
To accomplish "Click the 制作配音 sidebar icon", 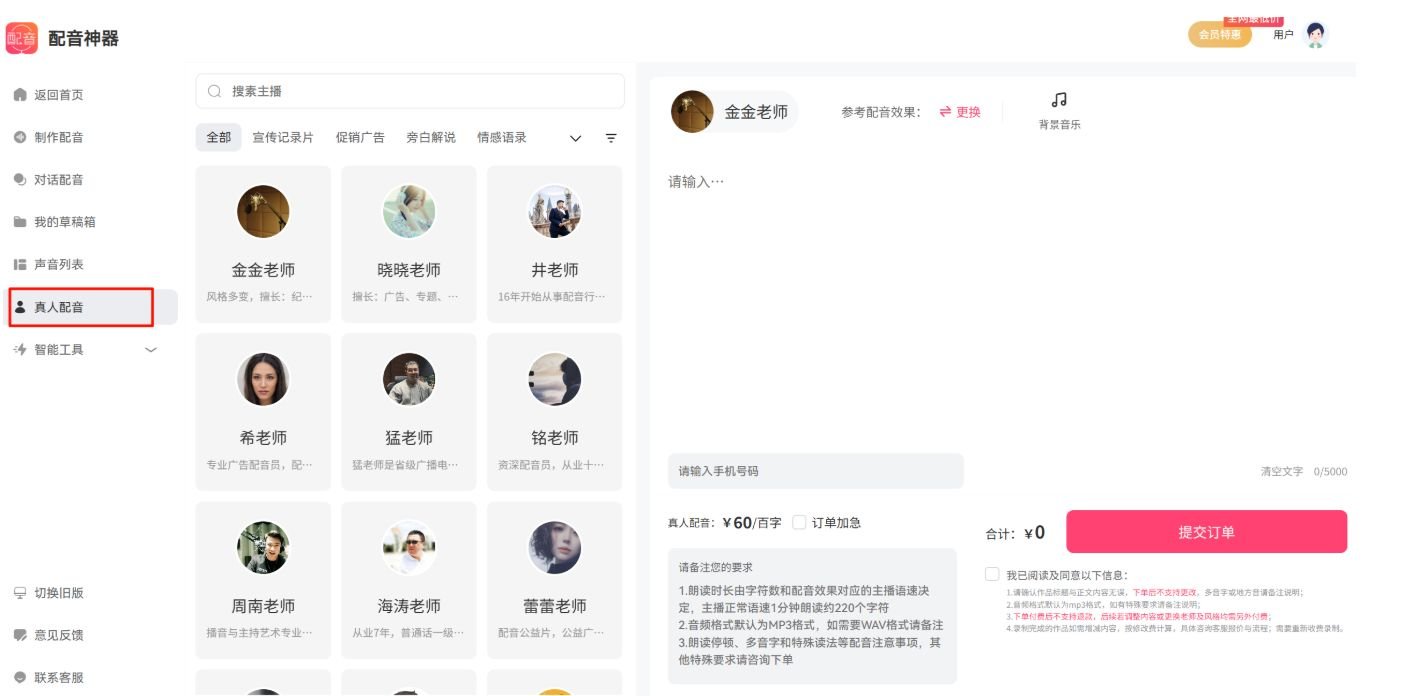I will pyautogui.click(x=20, y=137).
